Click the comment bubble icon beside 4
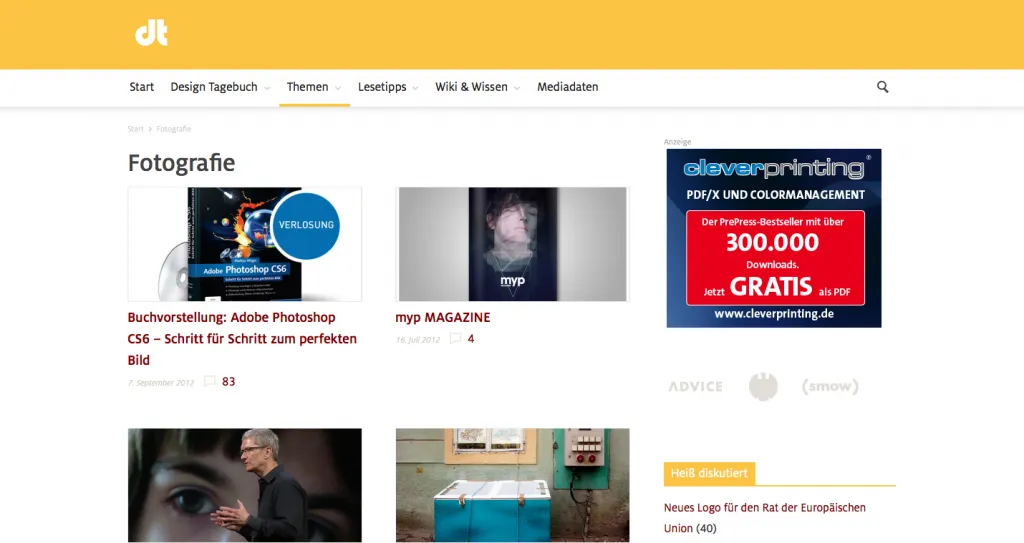 [x=455, y=338]
